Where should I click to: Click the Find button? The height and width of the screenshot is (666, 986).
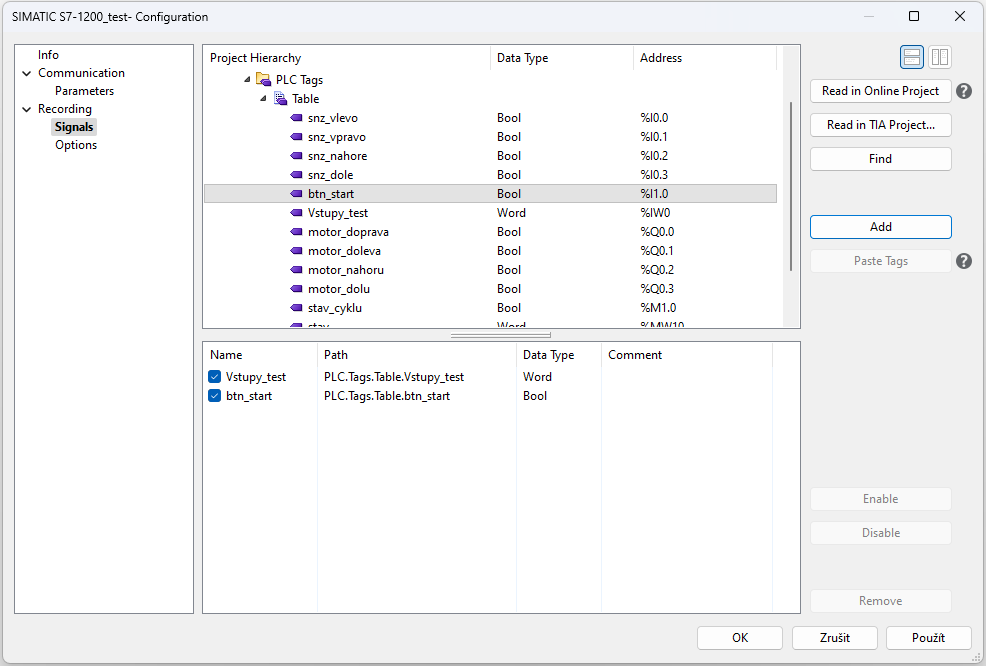(880, 159)
